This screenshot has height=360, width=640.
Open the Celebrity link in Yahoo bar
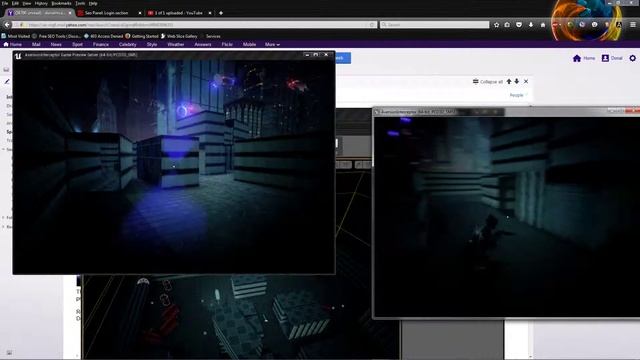[128, 44]
